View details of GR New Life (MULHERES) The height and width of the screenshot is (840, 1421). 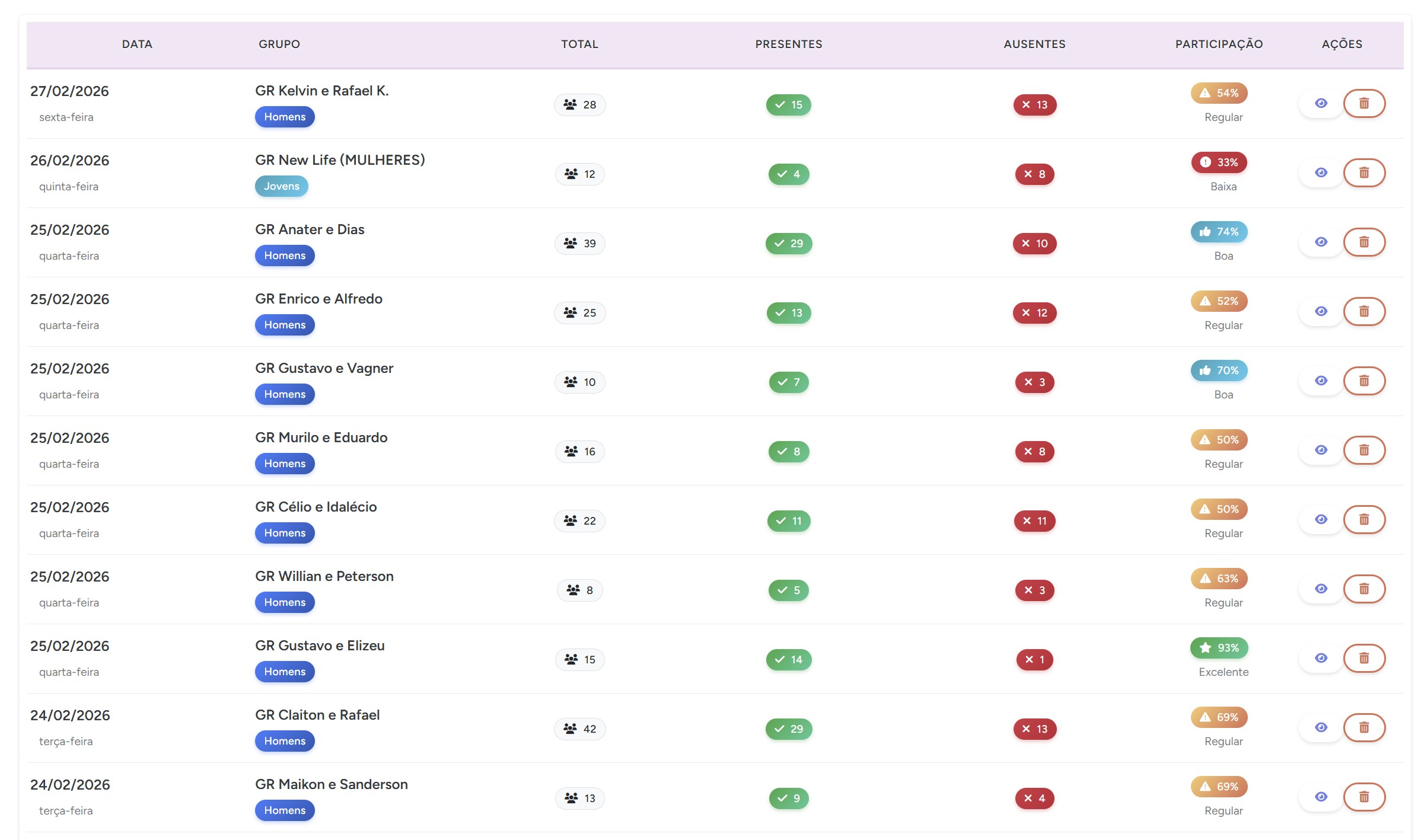[x=1321, y=173]
